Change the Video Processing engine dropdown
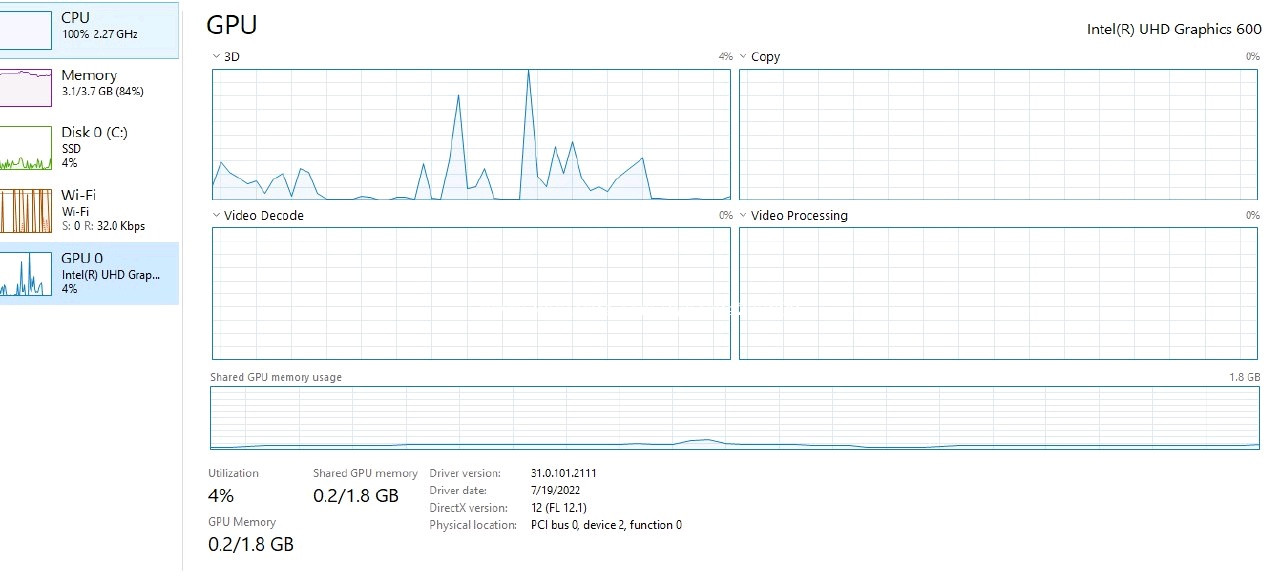1280x587 pixels. (x=793, y=215)
